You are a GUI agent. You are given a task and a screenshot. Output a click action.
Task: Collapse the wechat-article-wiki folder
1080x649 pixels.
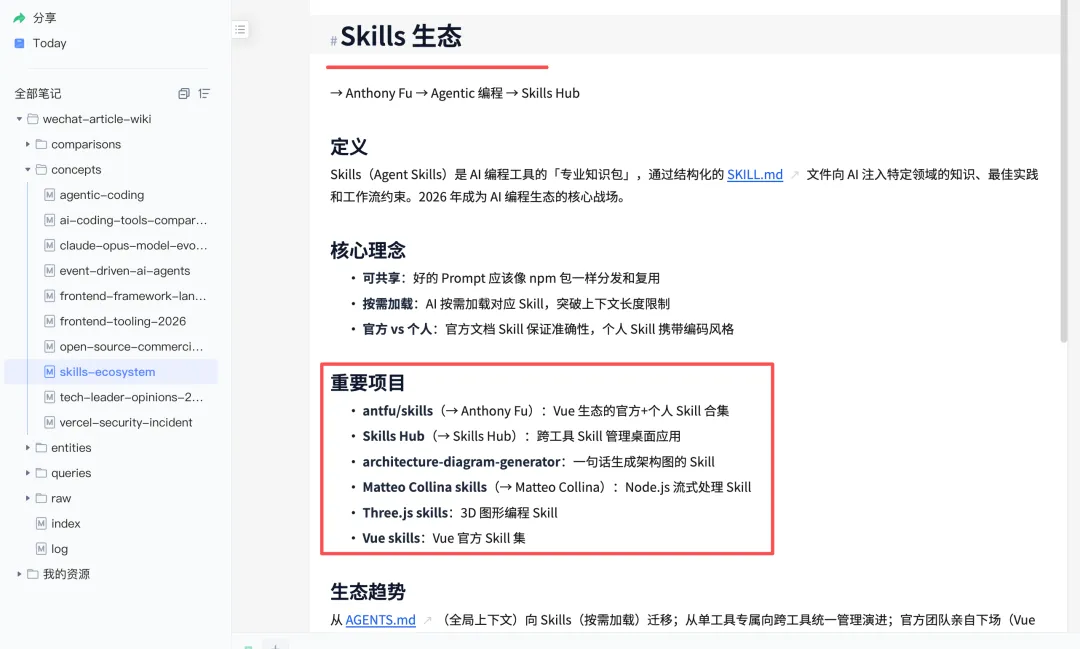pyautogui.click(x=17, y=118)
